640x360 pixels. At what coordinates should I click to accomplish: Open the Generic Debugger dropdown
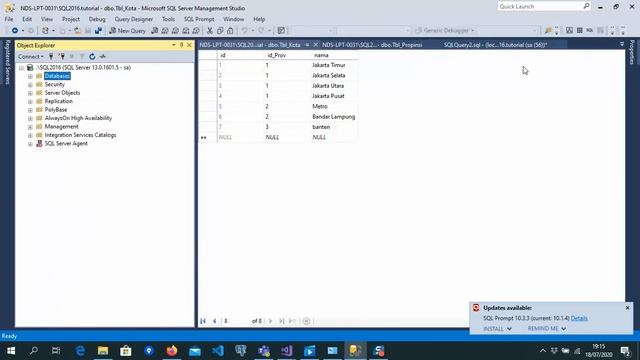[473, 31]
